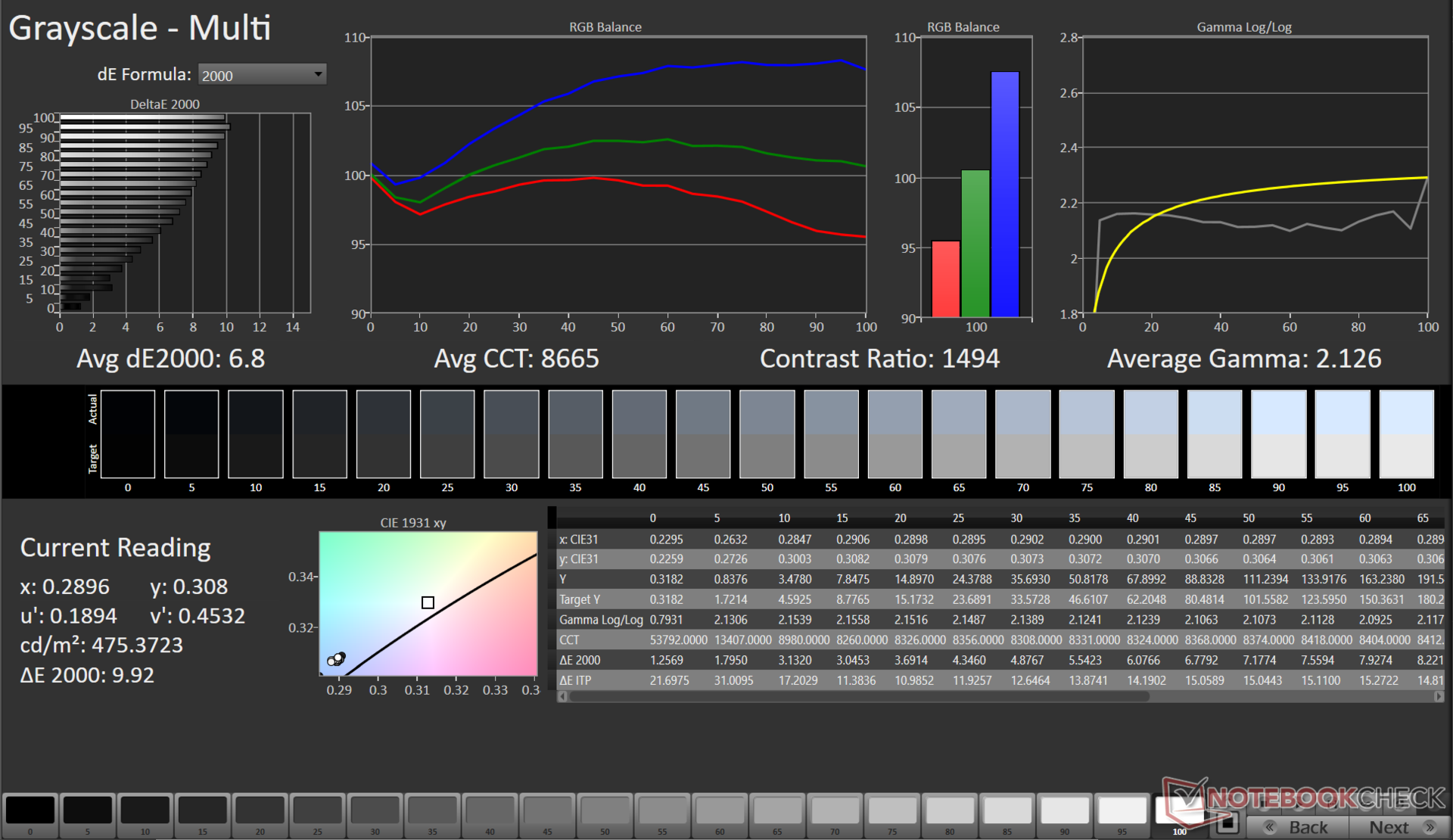Select the 55 percent gray patch at the bottom
The width and height of the screenshot is (1453, 840).
point(663,814)
